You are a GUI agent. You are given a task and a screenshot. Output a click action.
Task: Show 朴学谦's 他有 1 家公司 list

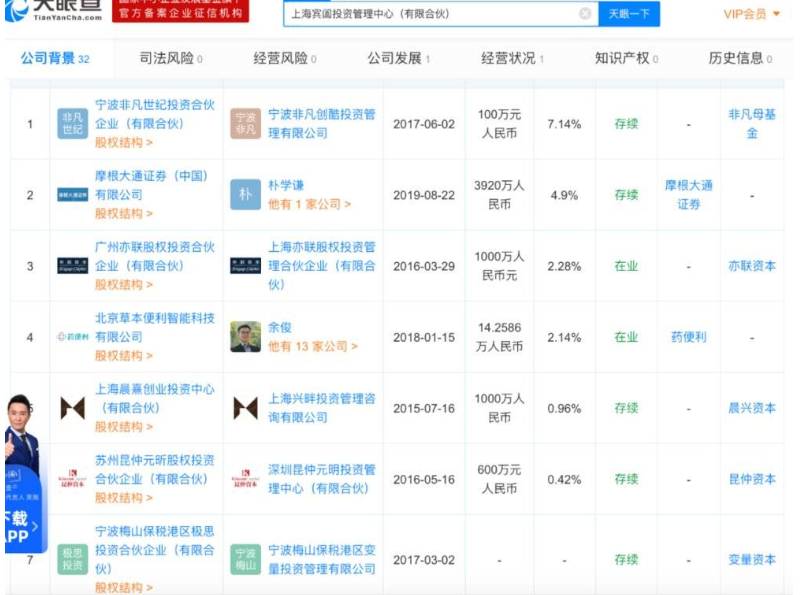(x=310, y=204)
